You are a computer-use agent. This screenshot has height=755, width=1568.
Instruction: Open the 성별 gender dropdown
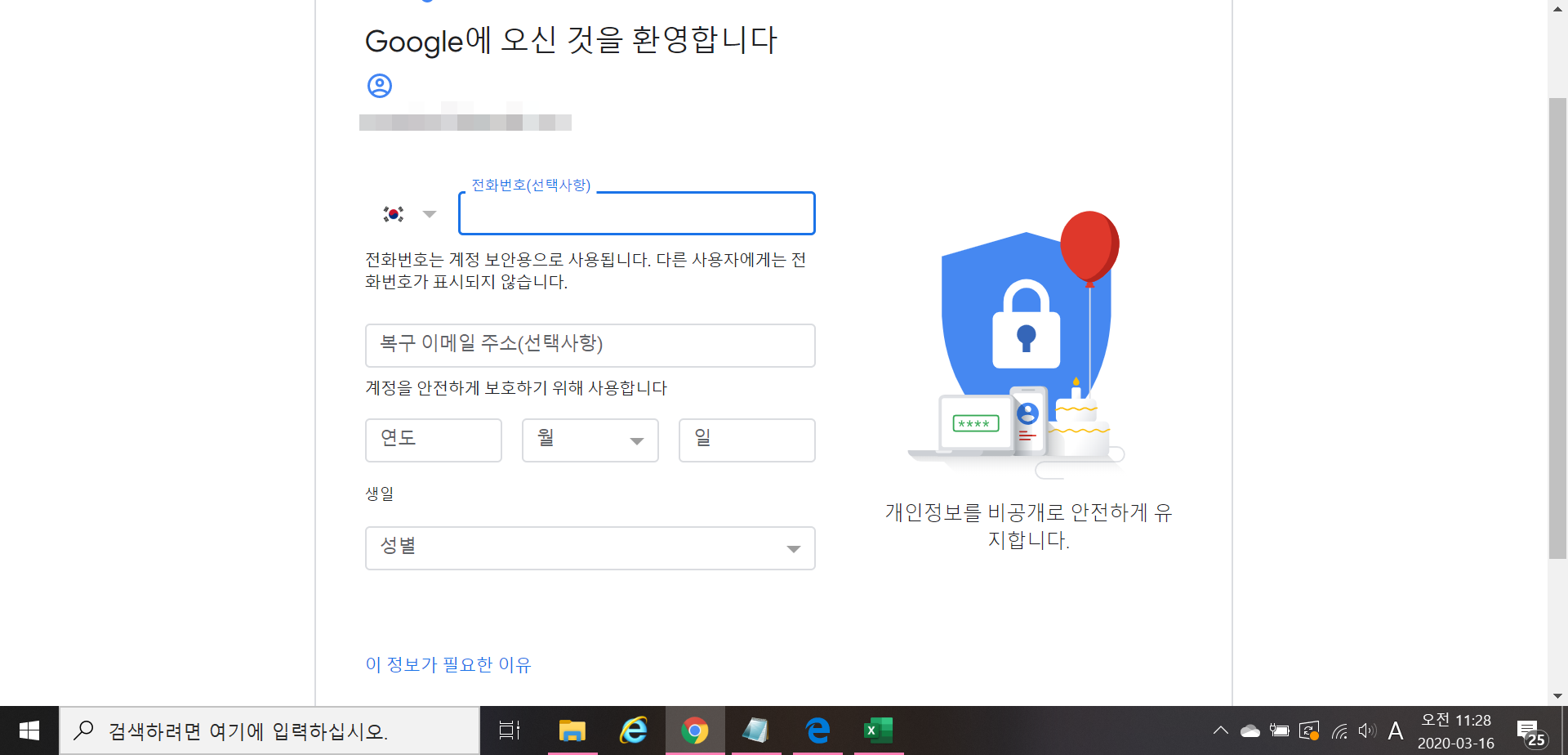(590, 548)
